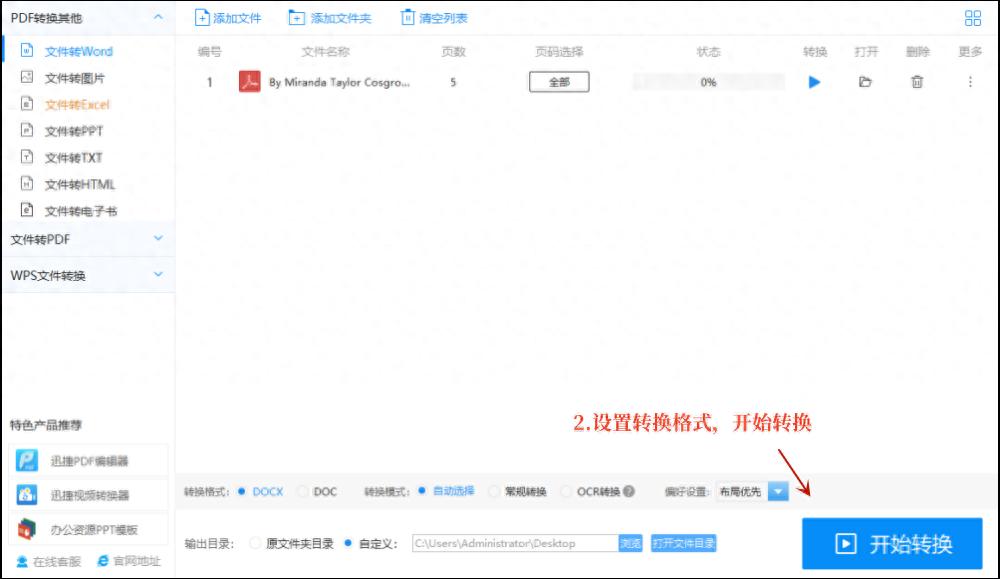Launch 迅捷PDF编辑器 from recommended products
1000x579 pixels.
(86, 460)
